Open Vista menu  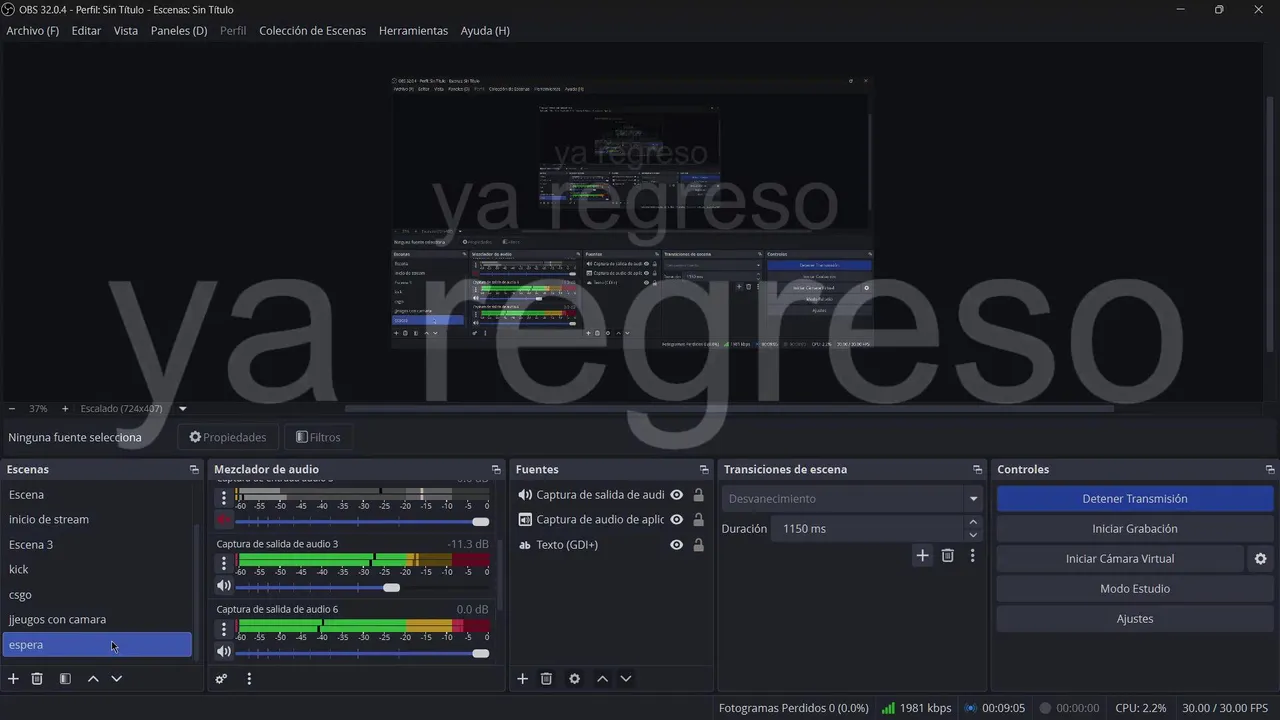126,31
